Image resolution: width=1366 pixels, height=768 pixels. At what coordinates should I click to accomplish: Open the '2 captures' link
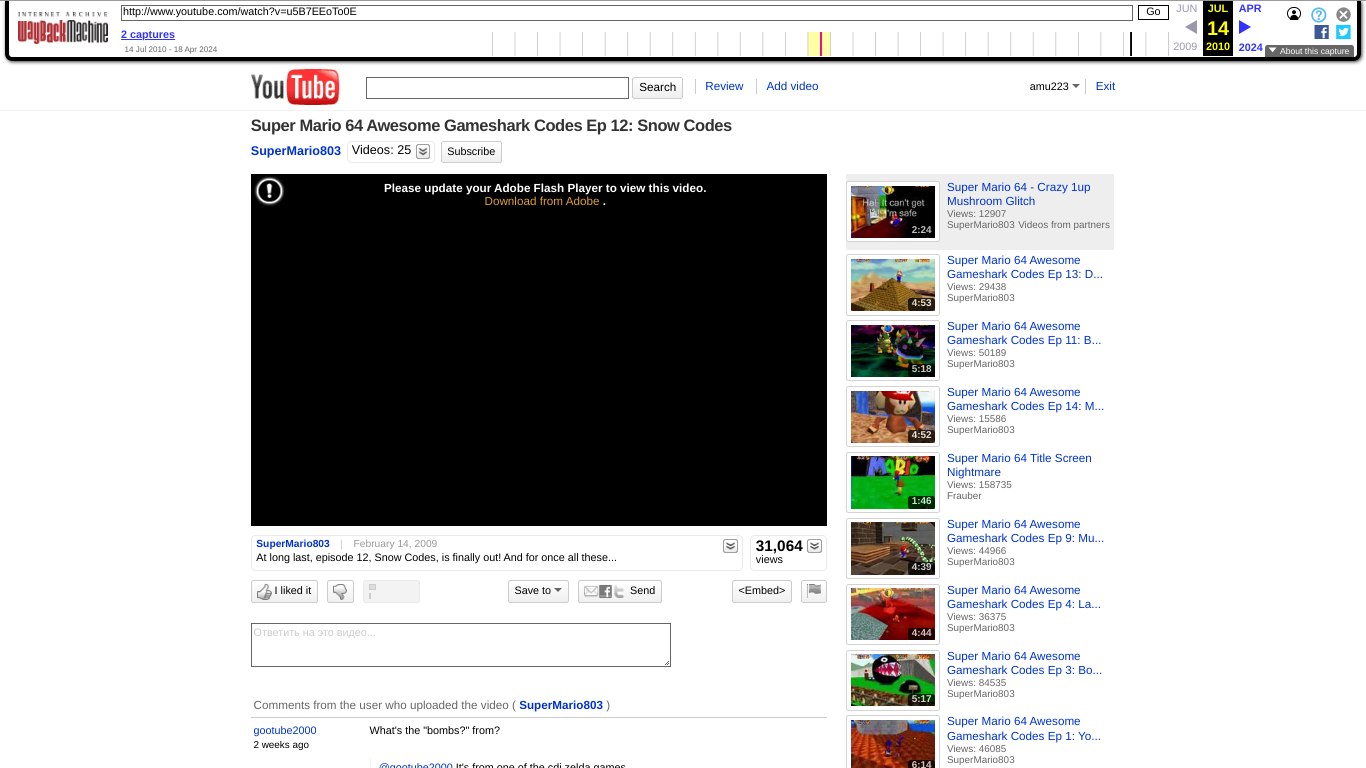pos(147,34)
